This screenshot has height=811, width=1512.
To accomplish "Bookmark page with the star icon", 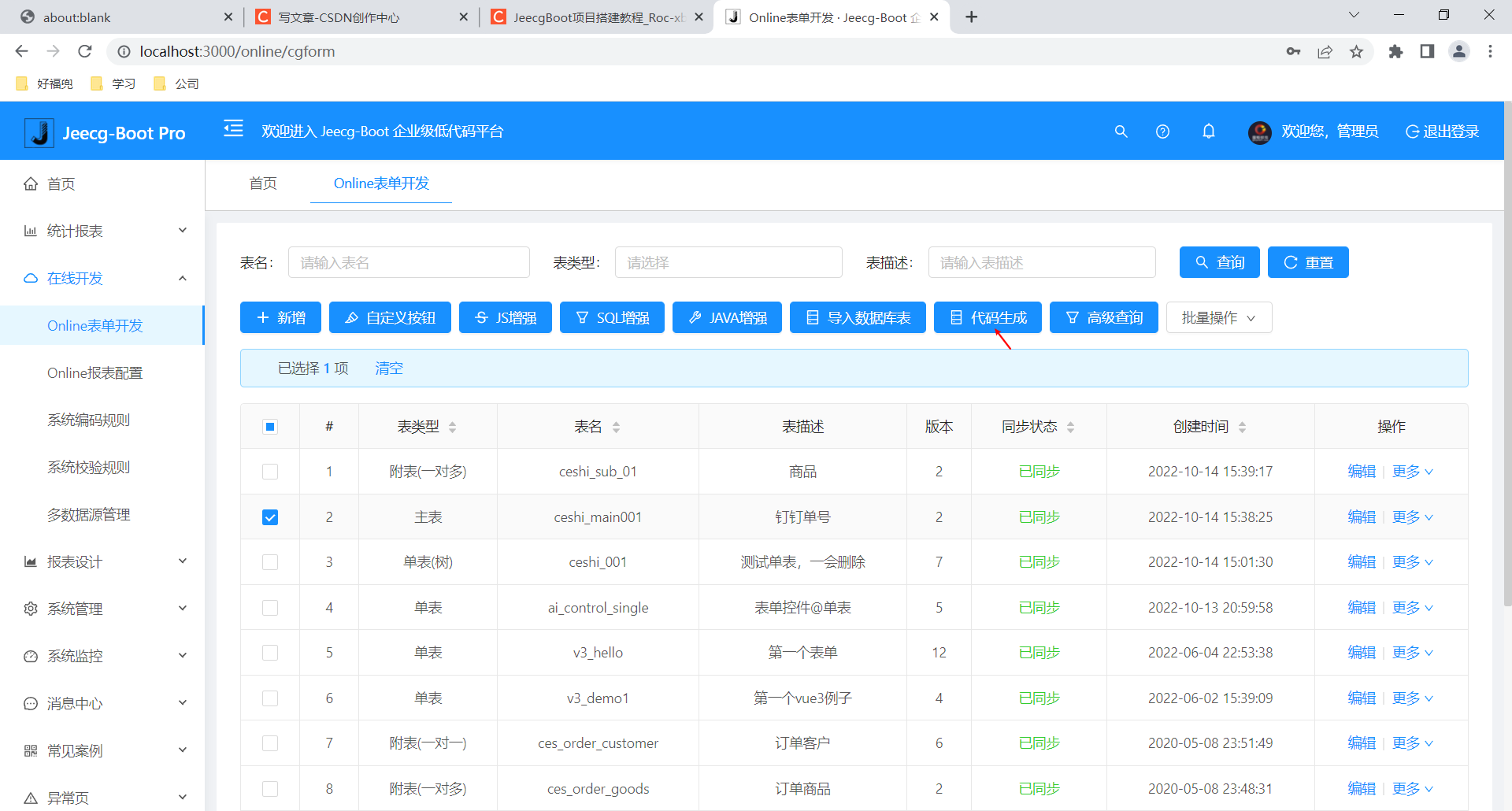I will point(1356,52).
